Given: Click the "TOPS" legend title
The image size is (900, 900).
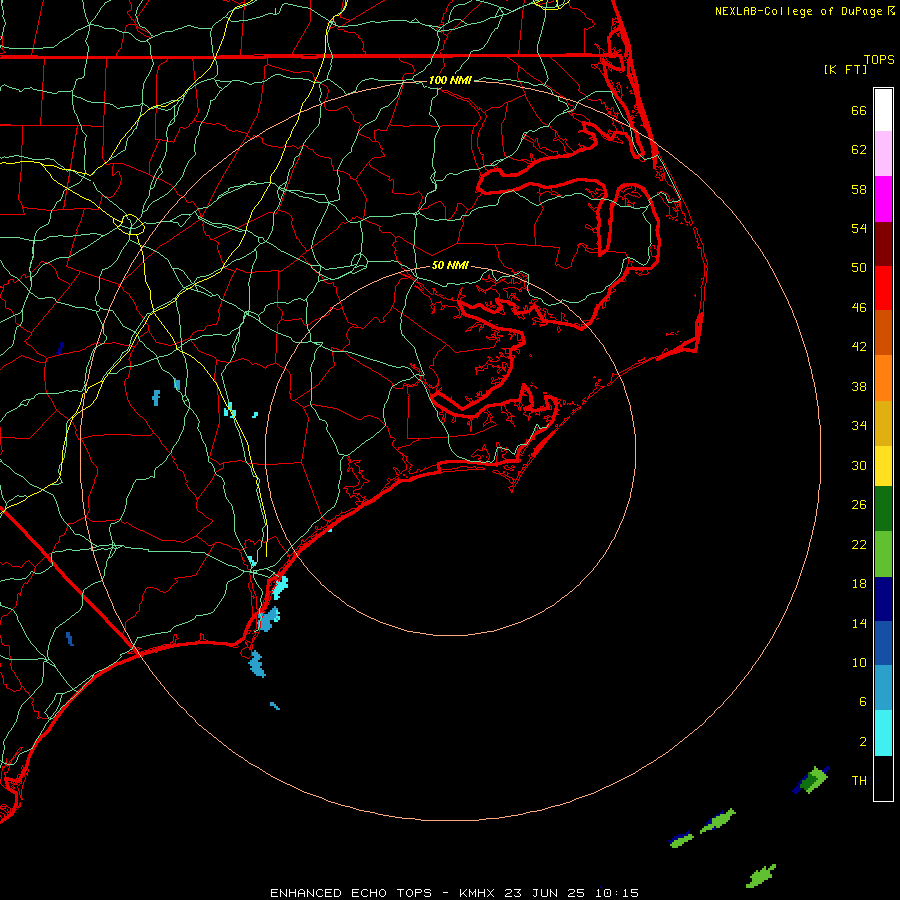Looking at the screenshot, I should pos(879,59).
